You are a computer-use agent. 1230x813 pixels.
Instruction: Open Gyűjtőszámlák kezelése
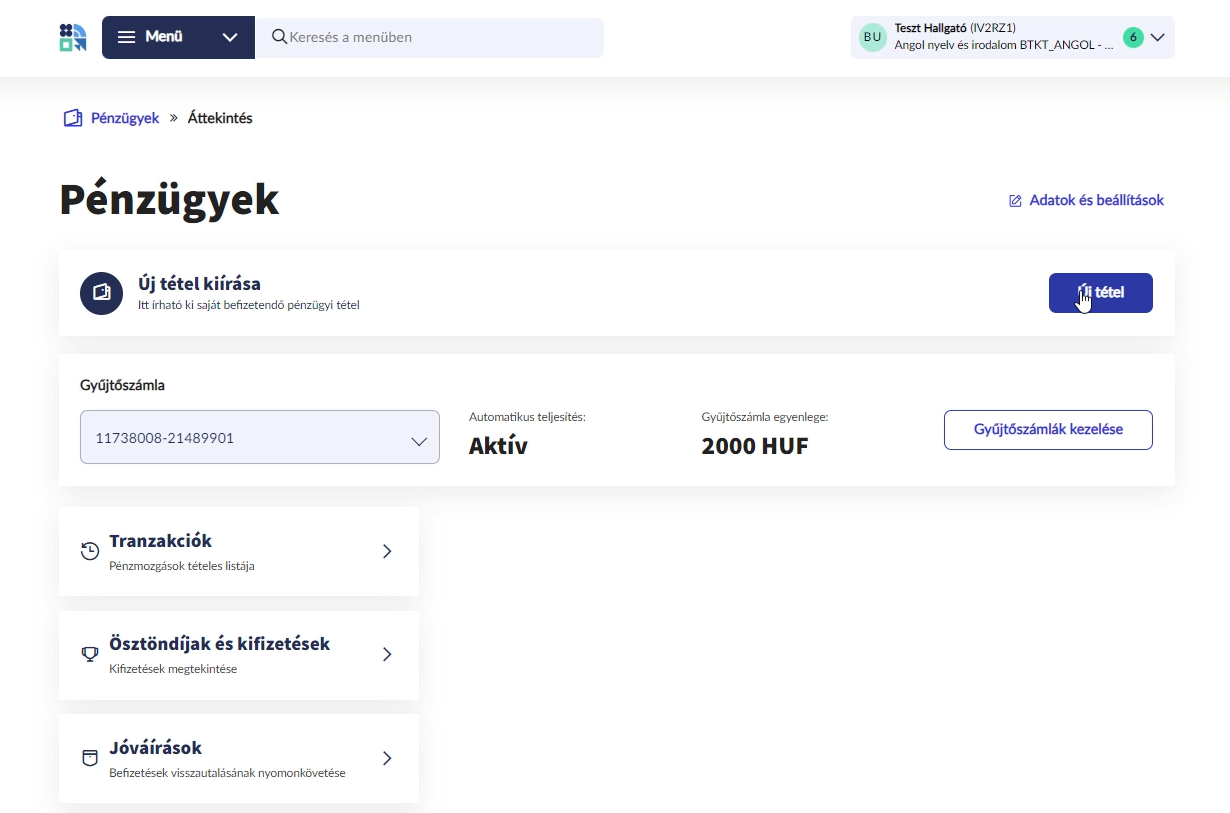pyautogui.click(x=1048, y=429)
